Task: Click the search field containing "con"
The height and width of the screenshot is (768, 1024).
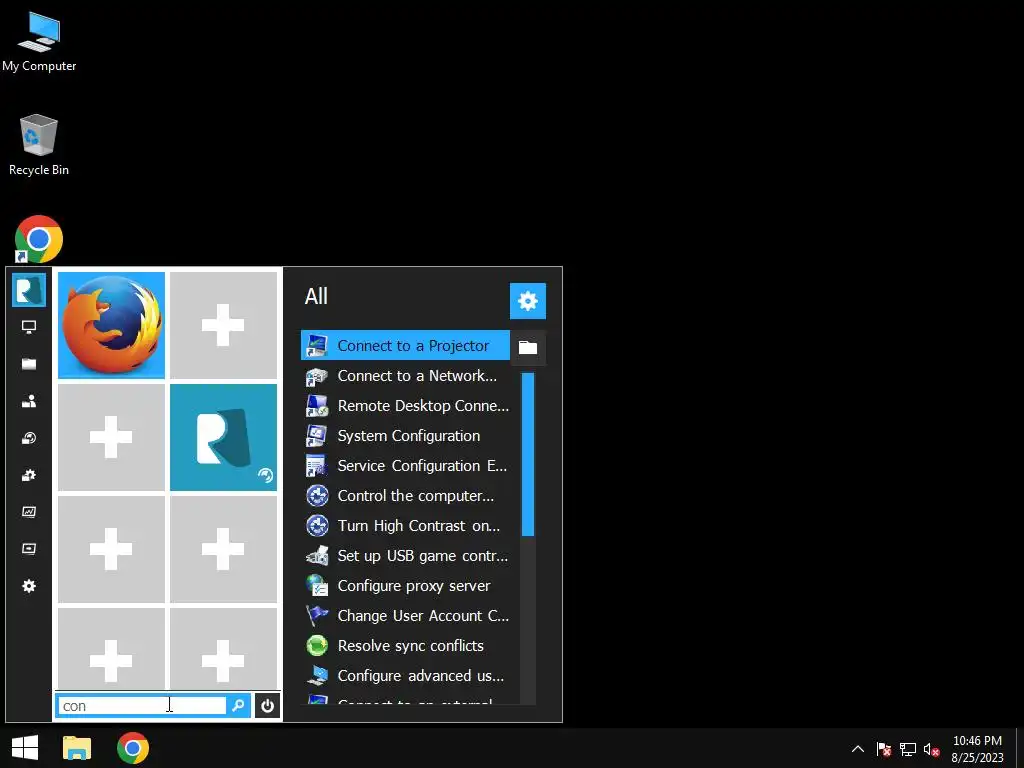Action: 142,705
